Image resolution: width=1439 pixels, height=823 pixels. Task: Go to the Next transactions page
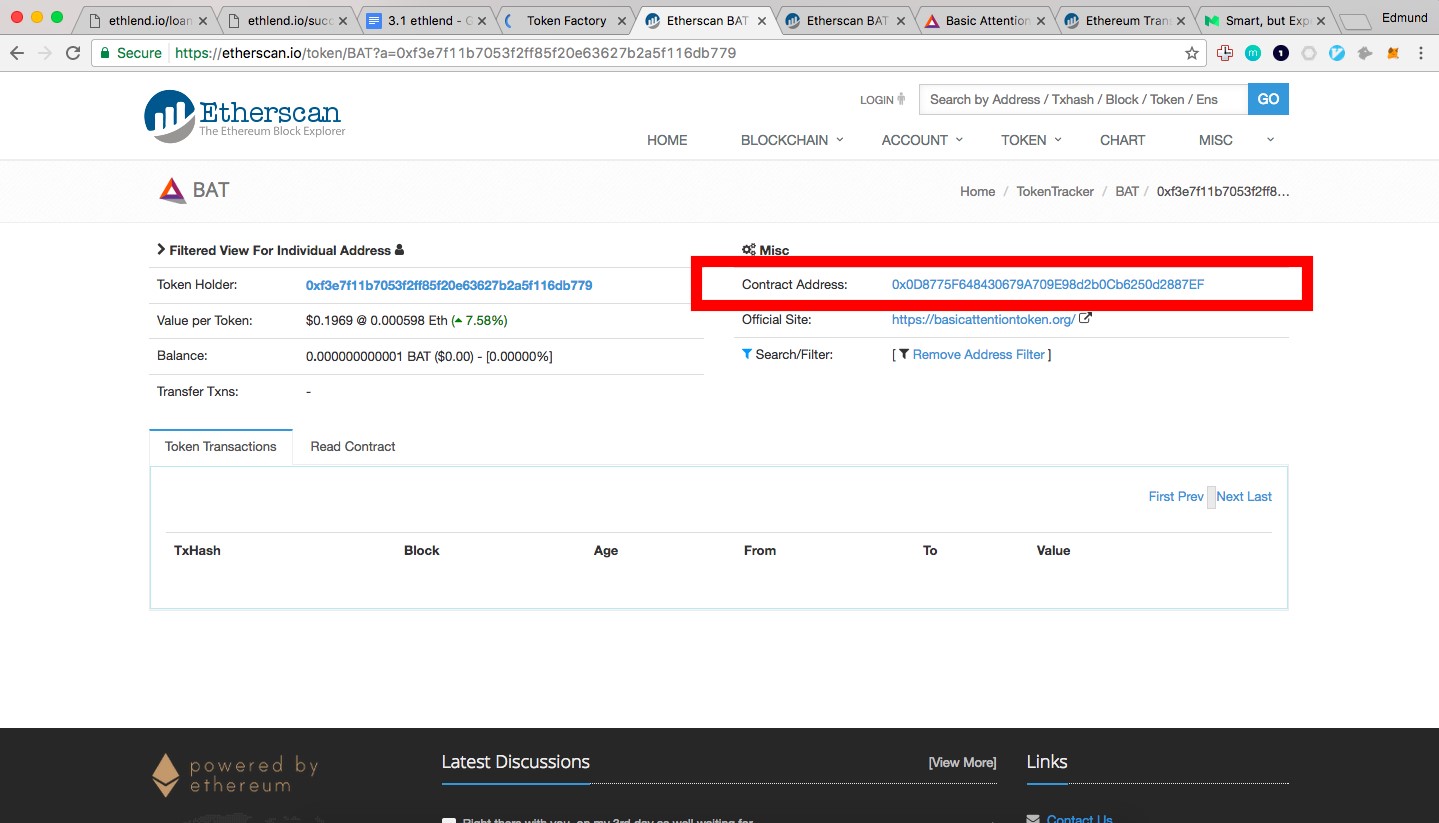(x=1230, y=496)
